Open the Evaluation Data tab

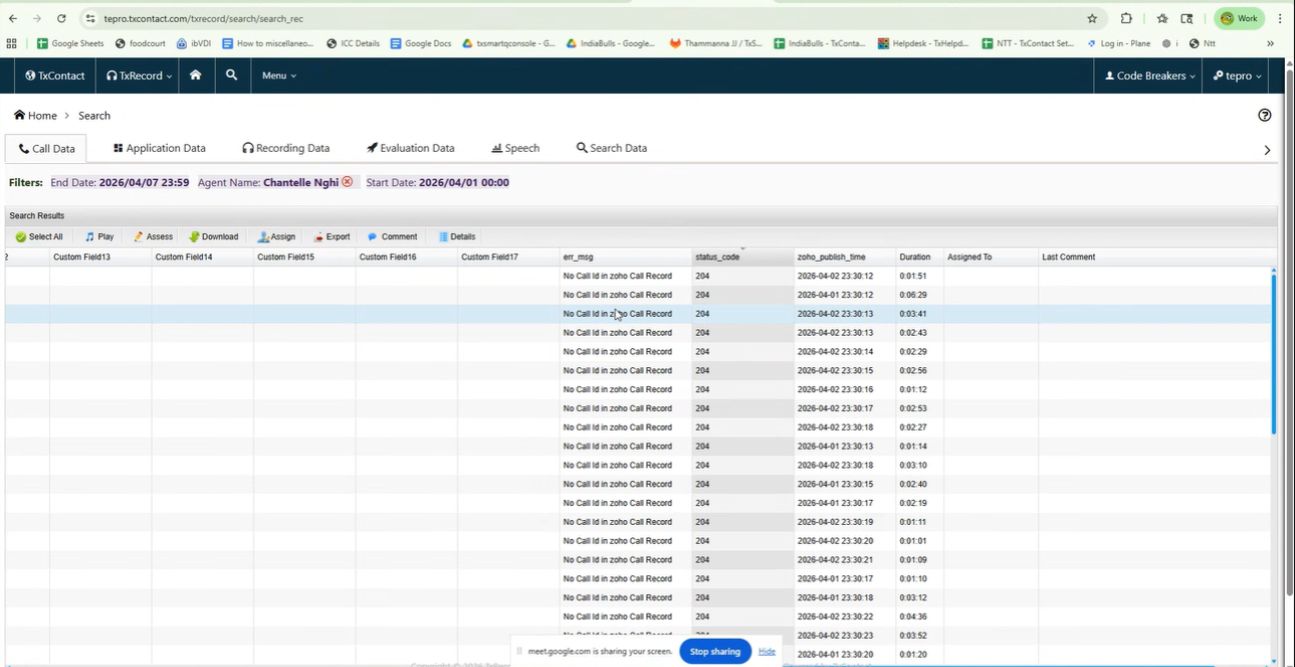pos(410,148)
